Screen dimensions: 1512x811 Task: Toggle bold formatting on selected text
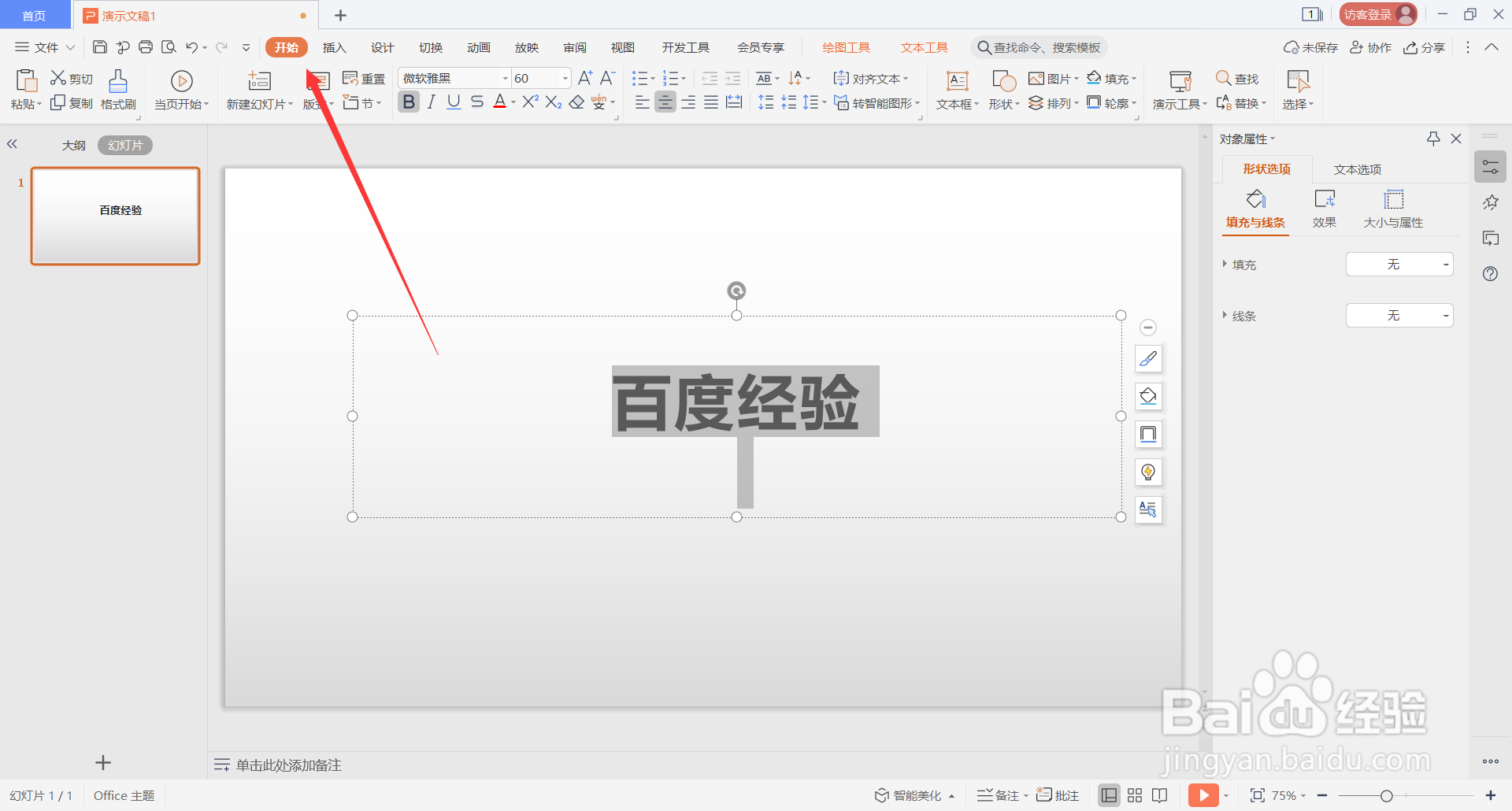pos(408,102)
